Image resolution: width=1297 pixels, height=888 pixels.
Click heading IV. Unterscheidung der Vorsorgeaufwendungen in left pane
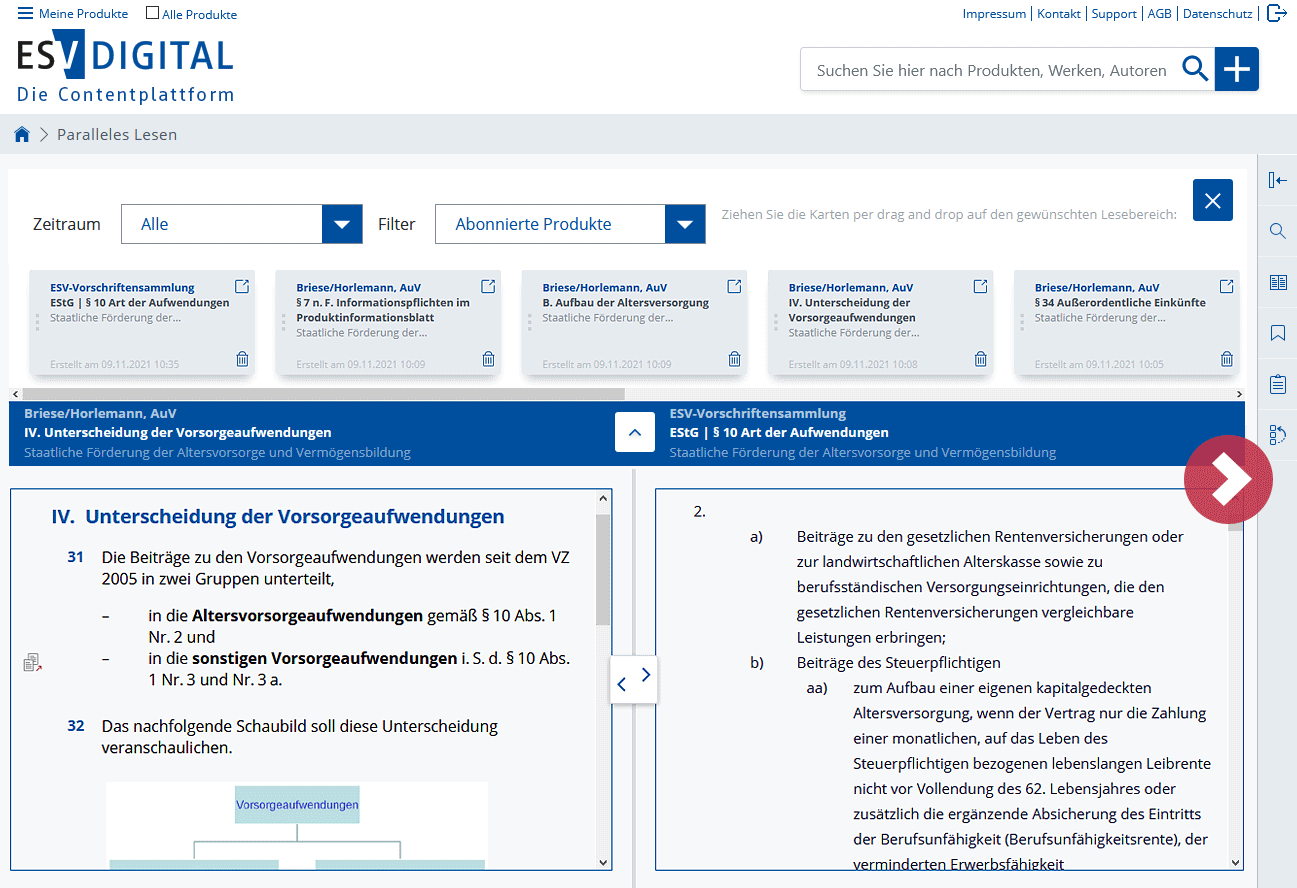point(278,517)
